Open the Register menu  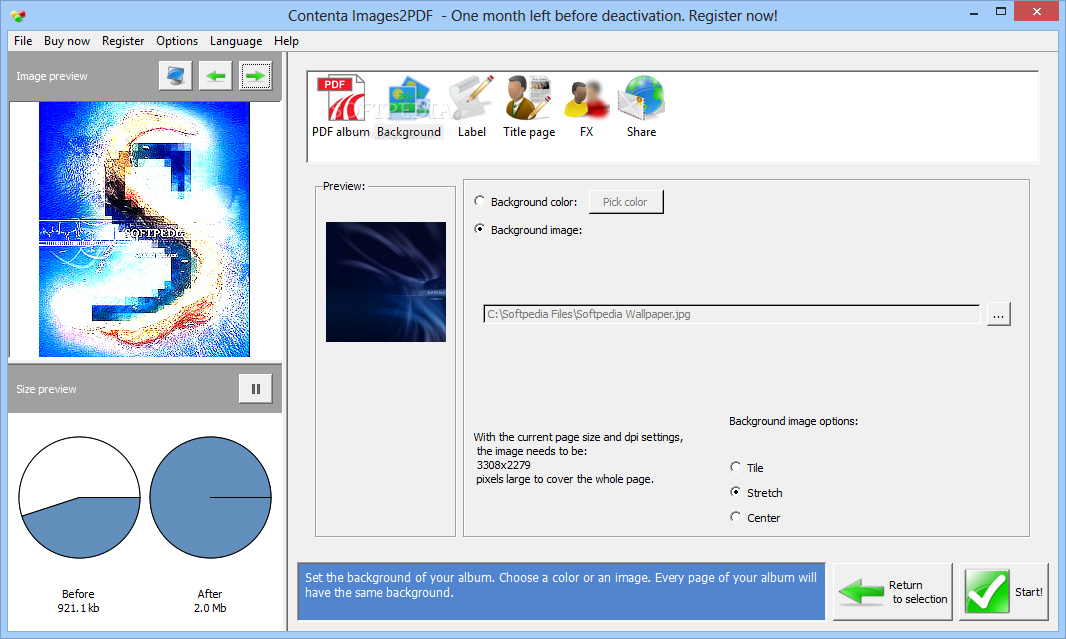click(123, 41)
